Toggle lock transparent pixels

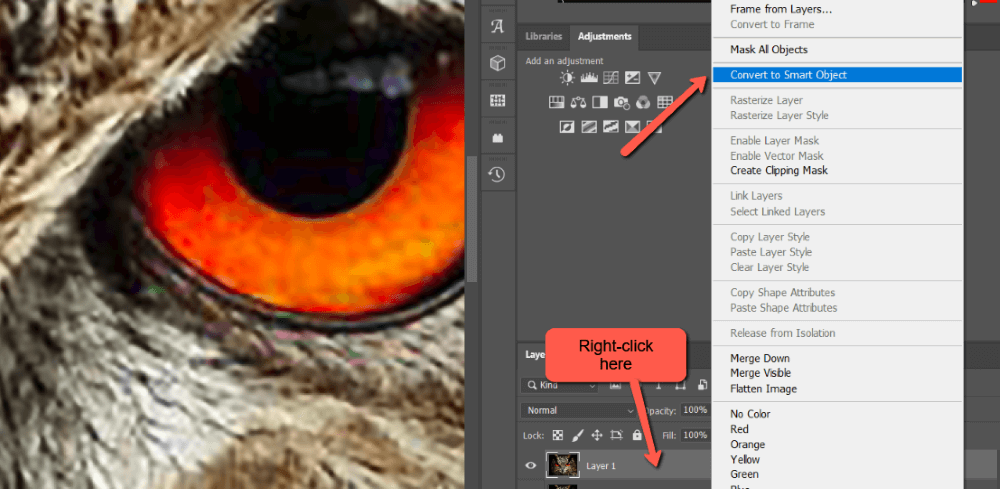click(x=558, y=436)
